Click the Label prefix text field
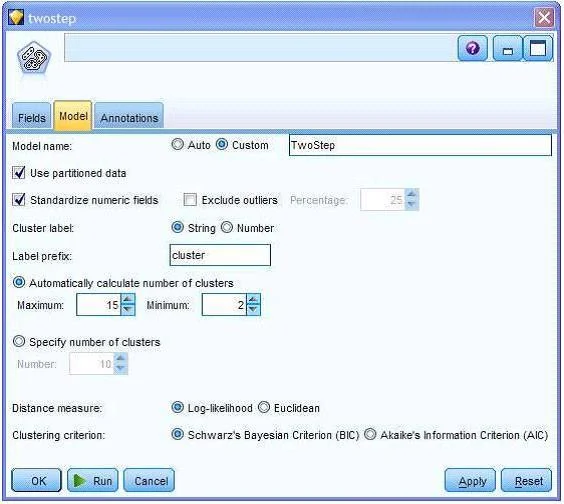Screen dimensions: 564x504 (220, 255)
